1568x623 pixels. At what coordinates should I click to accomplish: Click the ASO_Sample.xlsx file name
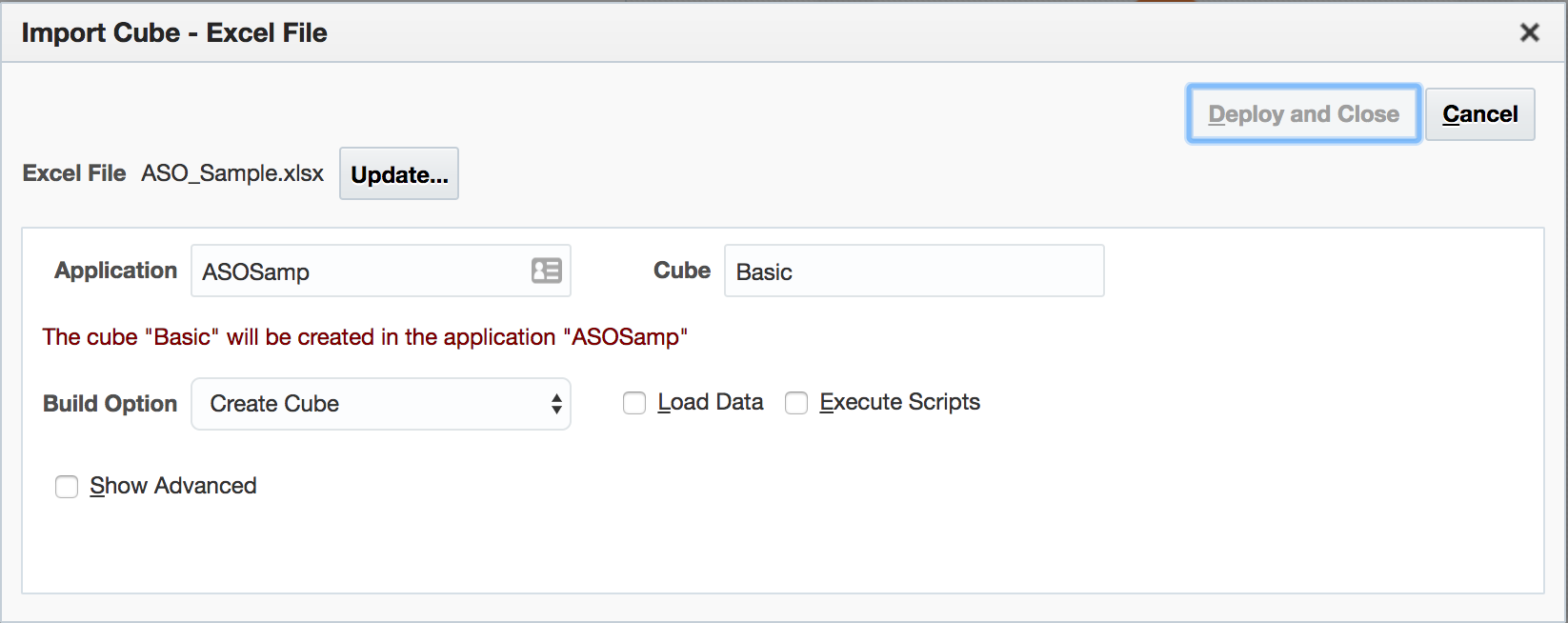(232, 173)
